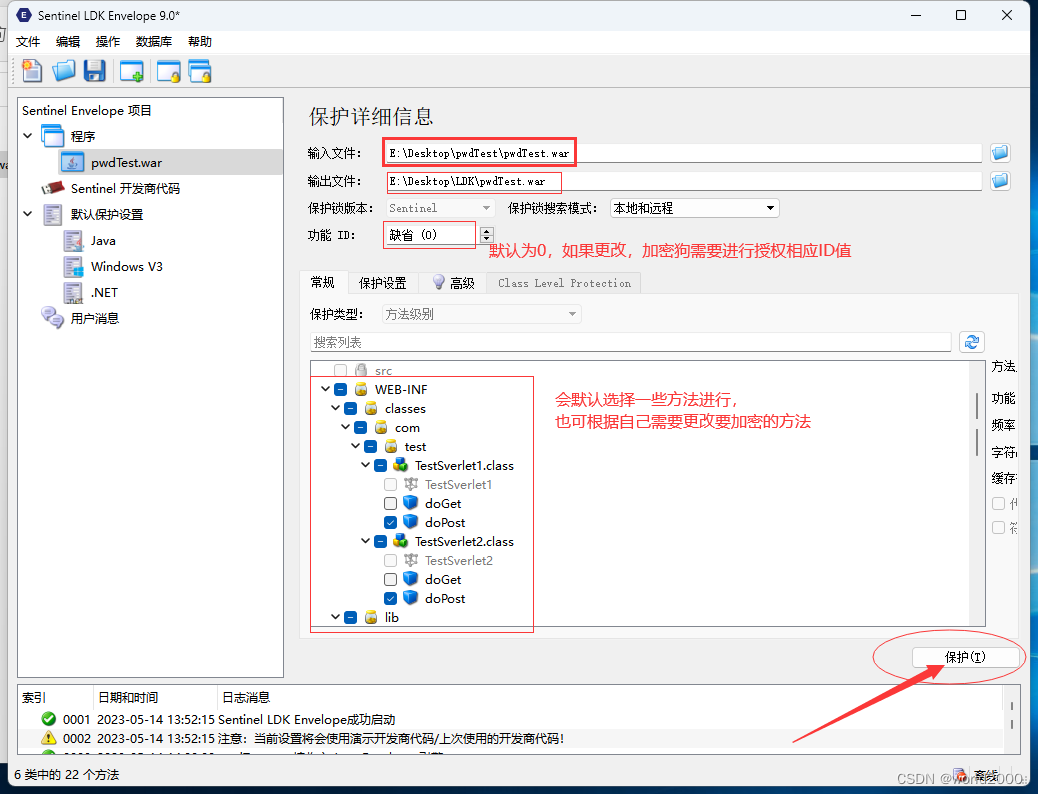
Task: Select the 程序 node in project tree
Action: 83,136
